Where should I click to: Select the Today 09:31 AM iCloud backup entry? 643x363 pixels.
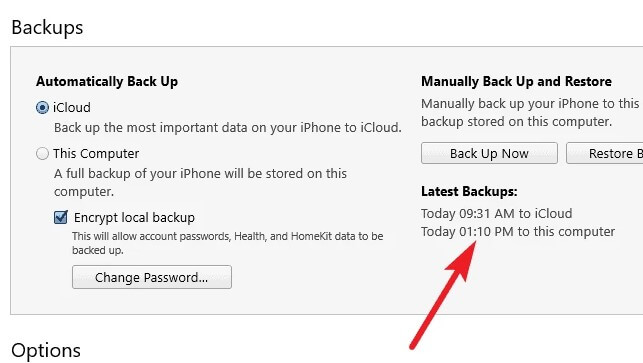coord(497,213)
